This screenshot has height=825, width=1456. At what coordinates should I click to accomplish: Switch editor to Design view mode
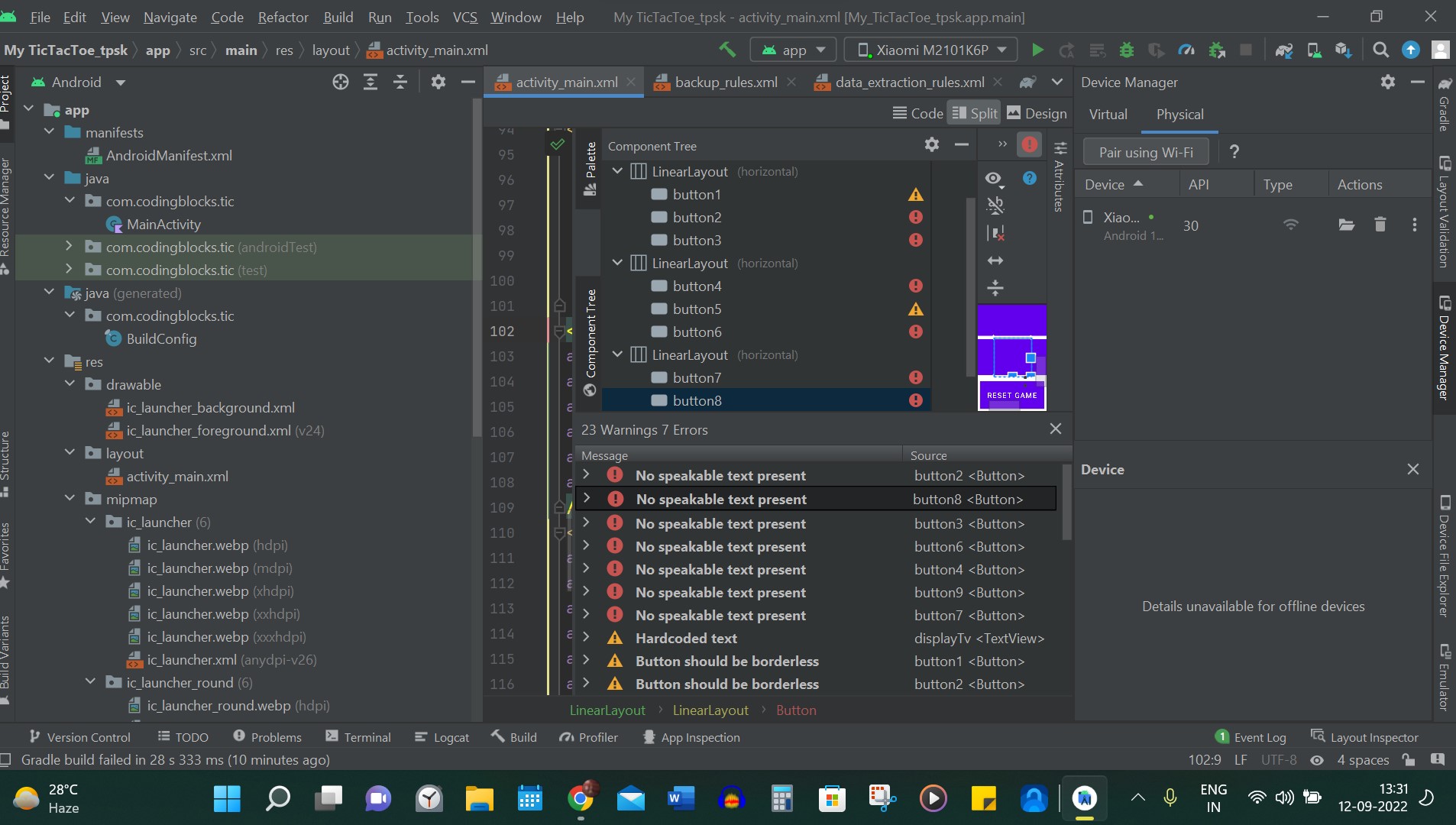(1037, 113)
